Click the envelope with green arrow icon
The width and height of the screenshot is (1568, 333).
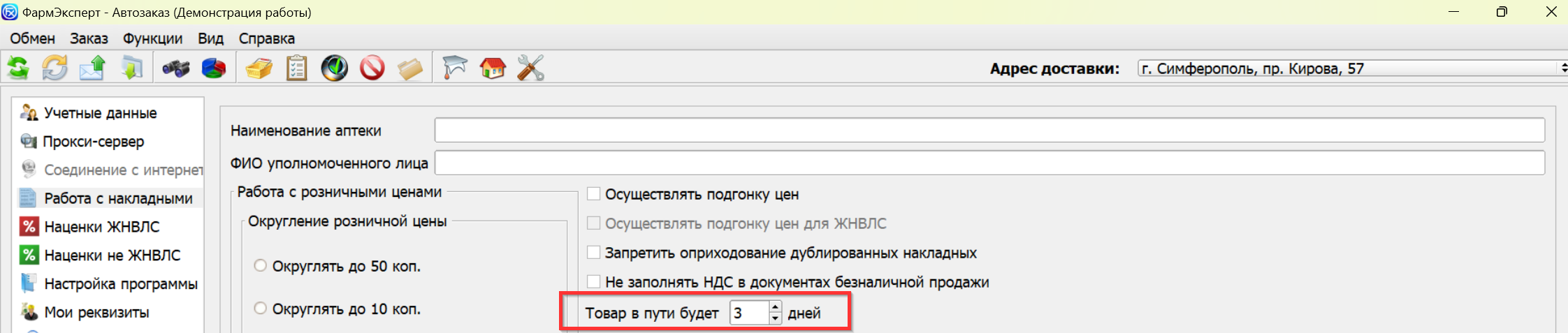pos(92,68)
